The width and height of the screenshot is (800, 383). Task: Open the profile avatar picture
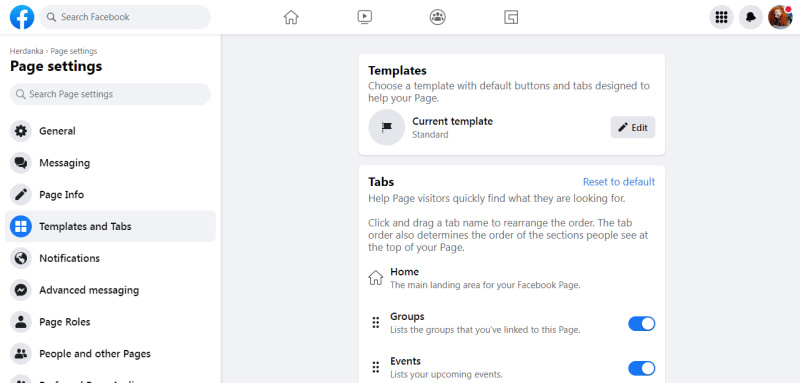tap(781, 17)
